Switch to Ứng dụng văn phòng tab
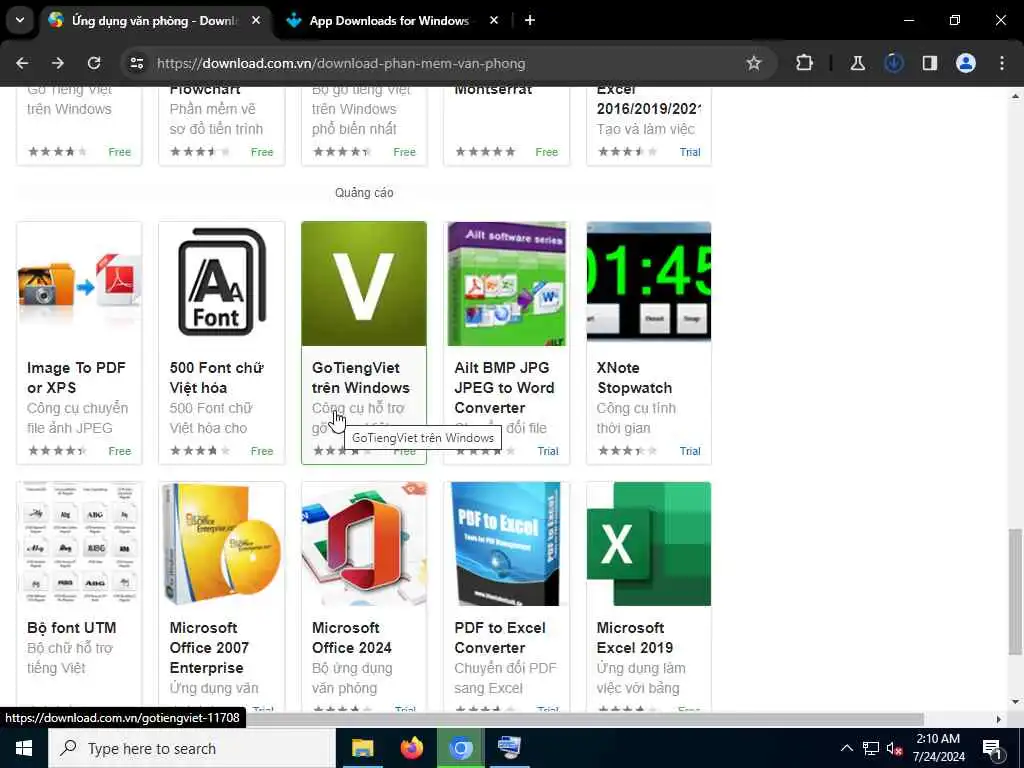 [x=153, y=21]
